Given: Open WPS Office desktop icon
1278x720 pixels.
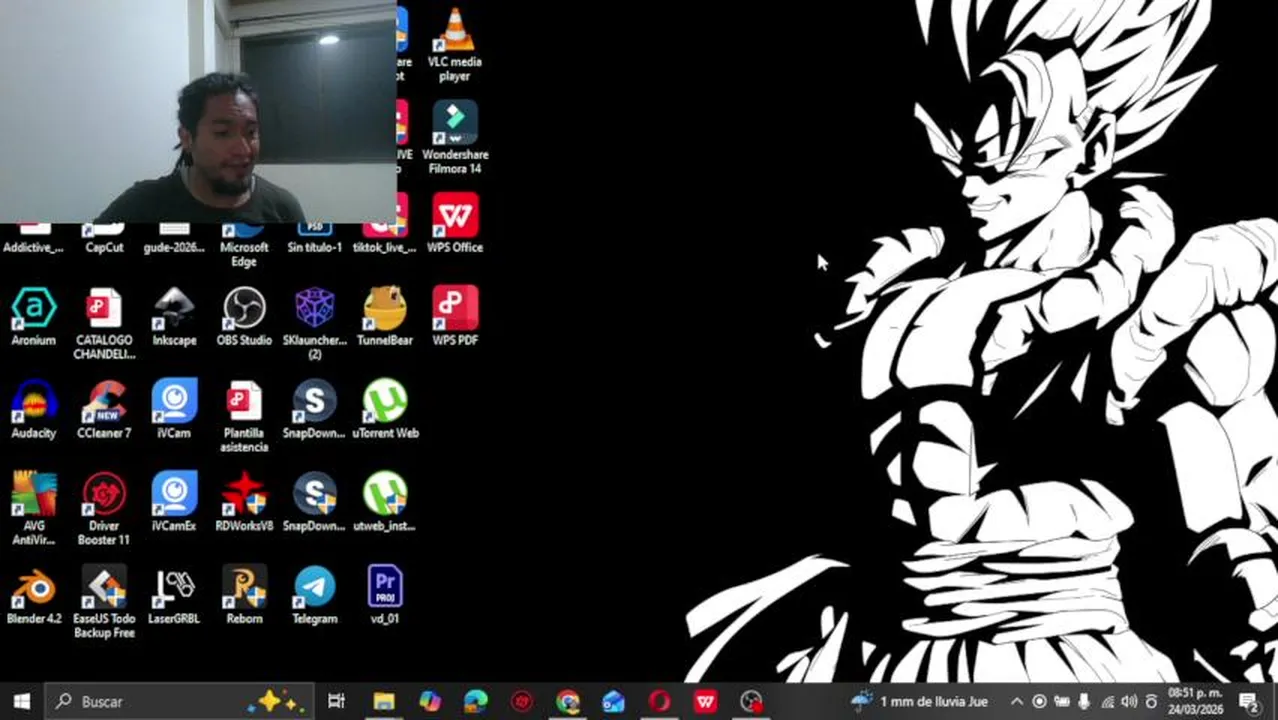Looking at the screenshot, I should coord(455,224).
